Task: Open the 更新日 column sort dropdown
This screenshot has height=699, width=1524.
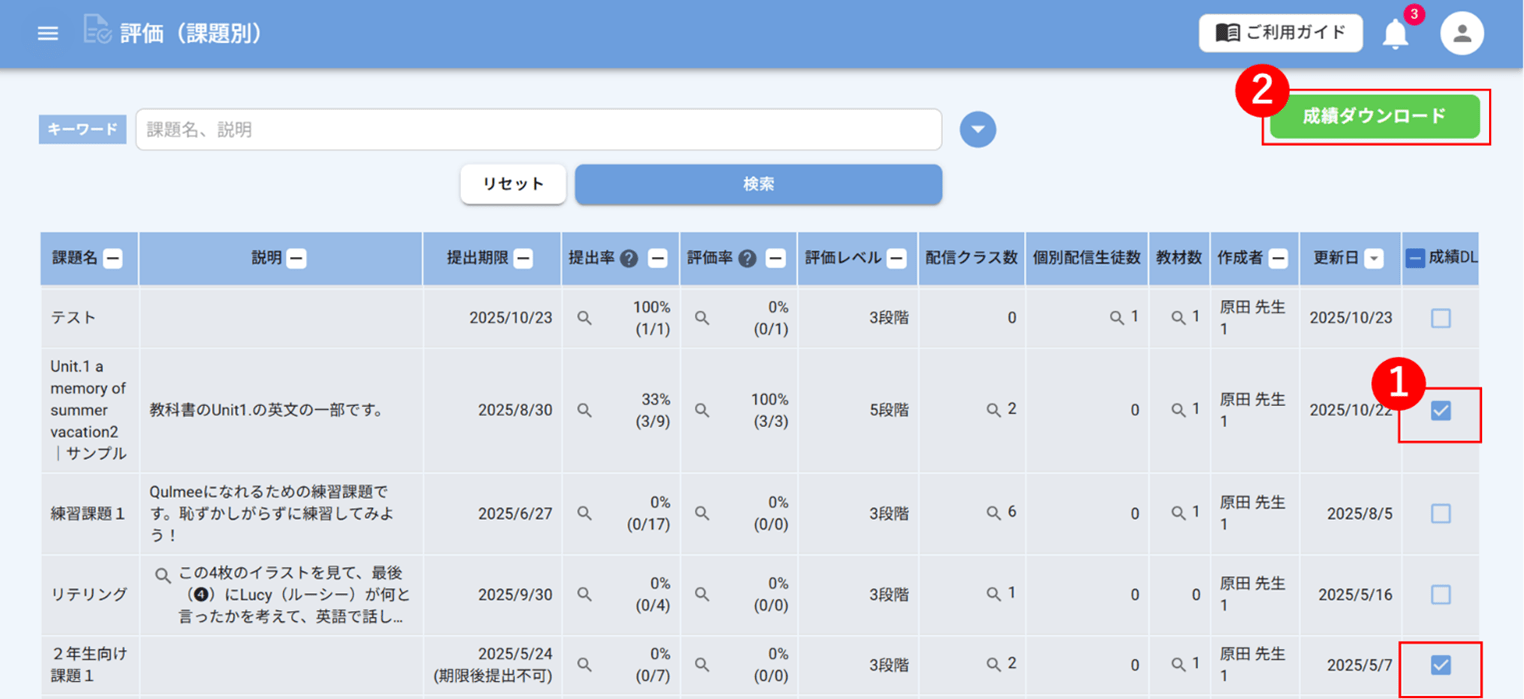Action: [1374, 259]
